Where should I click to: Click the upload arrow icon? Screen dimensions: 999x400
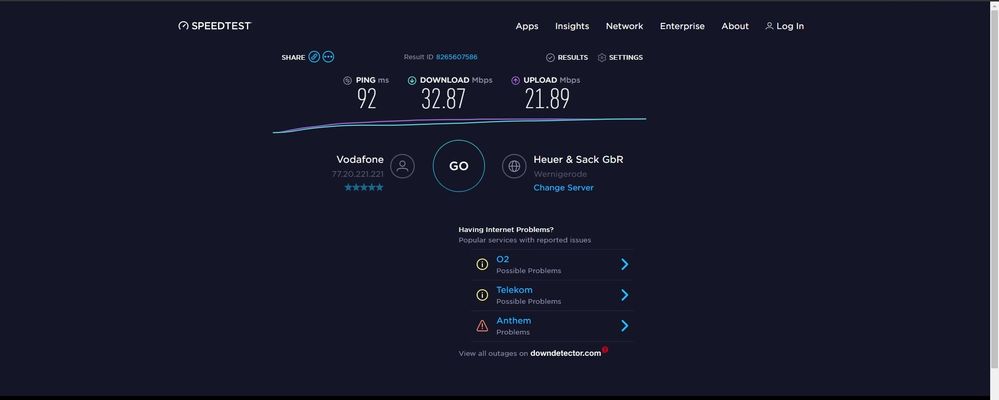click(515, 80)
